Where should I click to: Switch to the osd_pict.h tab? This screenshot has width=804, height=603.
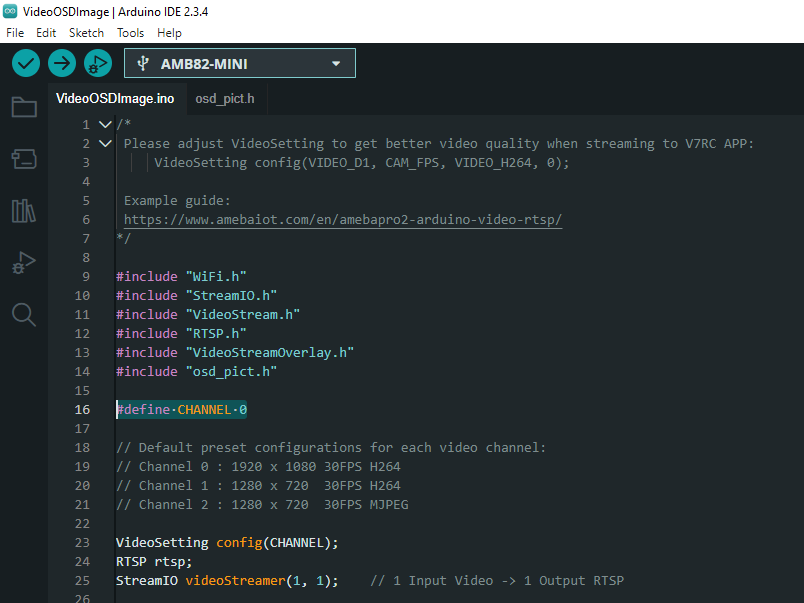click(224, 99)
